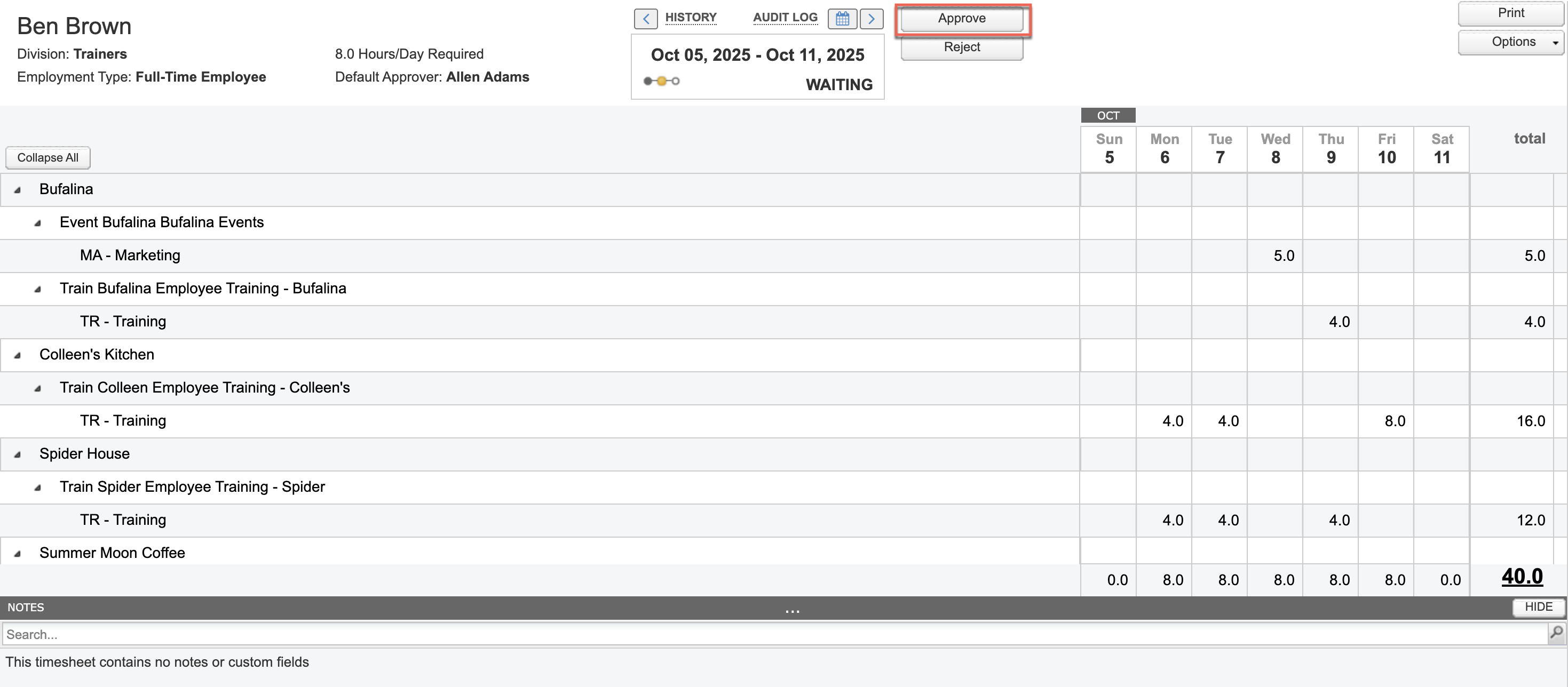Collapse the Summer Moon Coffee row

tap(18, 553)
